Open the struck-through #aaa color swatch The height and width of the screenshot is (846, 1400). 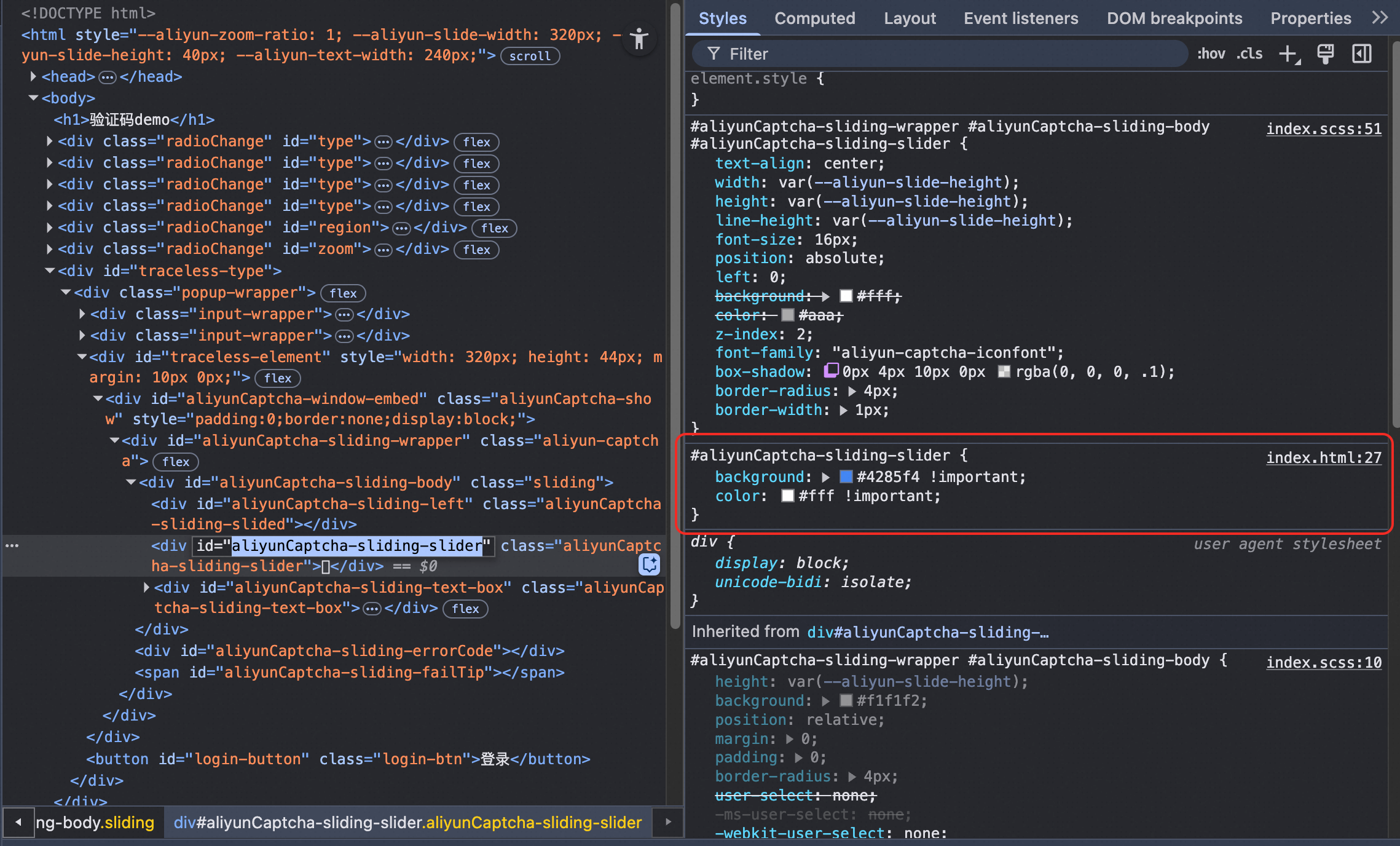click(x=788, y=315)
